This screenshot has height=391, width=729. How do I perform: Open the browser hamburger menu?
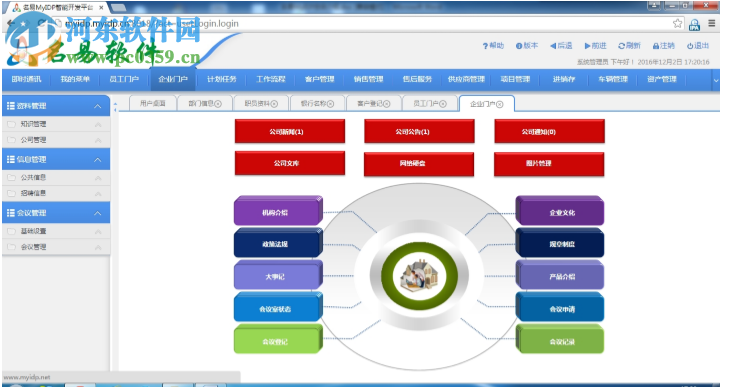(712, 23)
